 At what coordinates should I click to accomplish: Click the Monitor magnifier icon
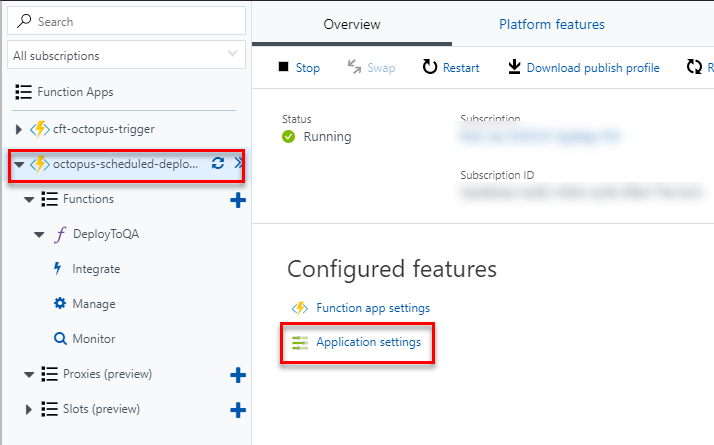[x=60, y=338]
